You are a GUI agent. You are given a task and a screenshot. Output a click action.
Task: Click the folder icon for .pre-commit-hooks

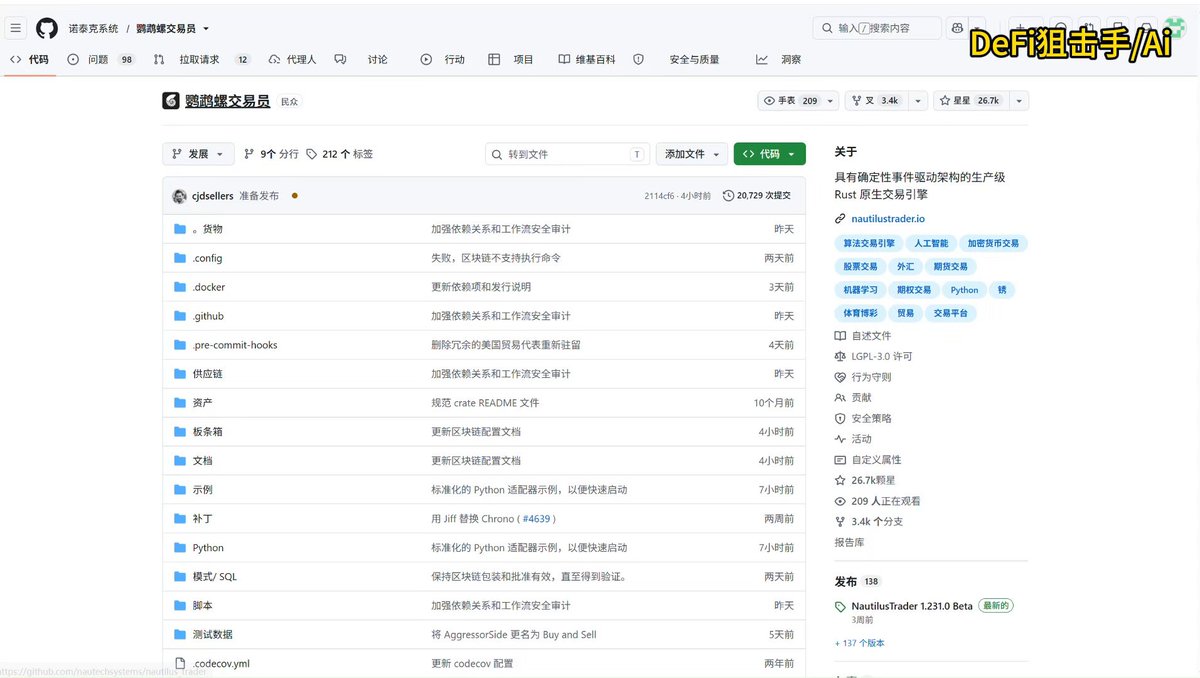[x=180, y=345]
